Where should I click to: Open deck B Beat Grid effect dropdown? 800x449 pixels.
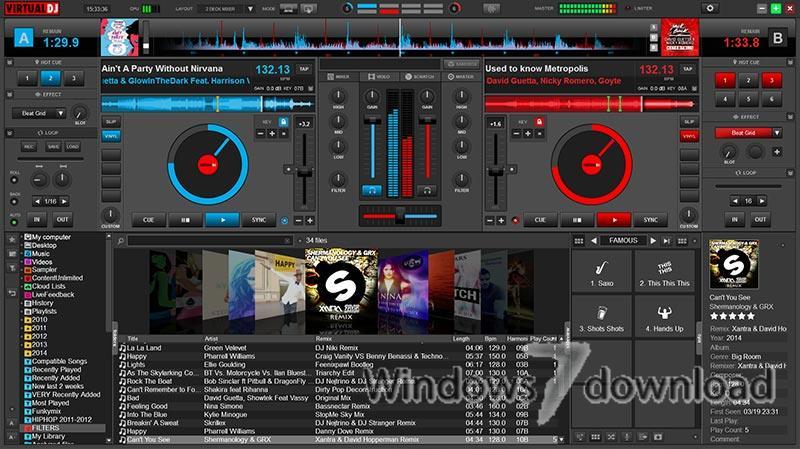click(777, 133)
